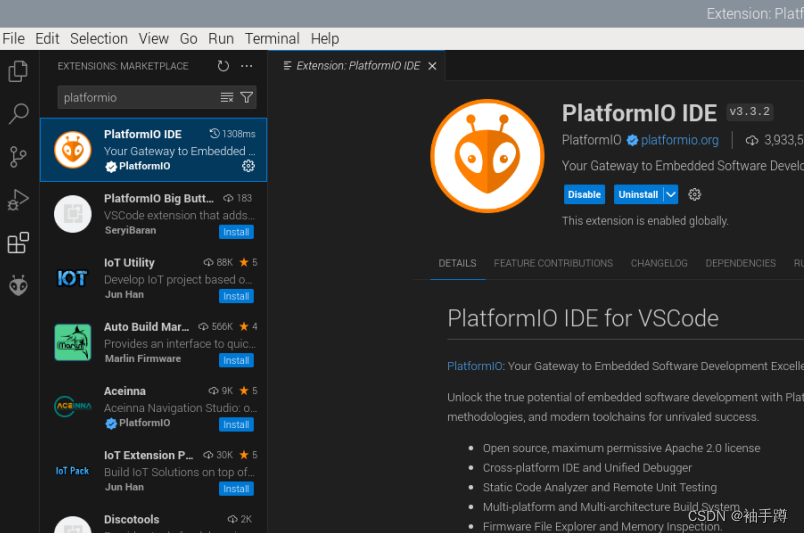This screenshot has height=533, width=804.
Task: Open the extension filter funnel
Action: point(247,97)
